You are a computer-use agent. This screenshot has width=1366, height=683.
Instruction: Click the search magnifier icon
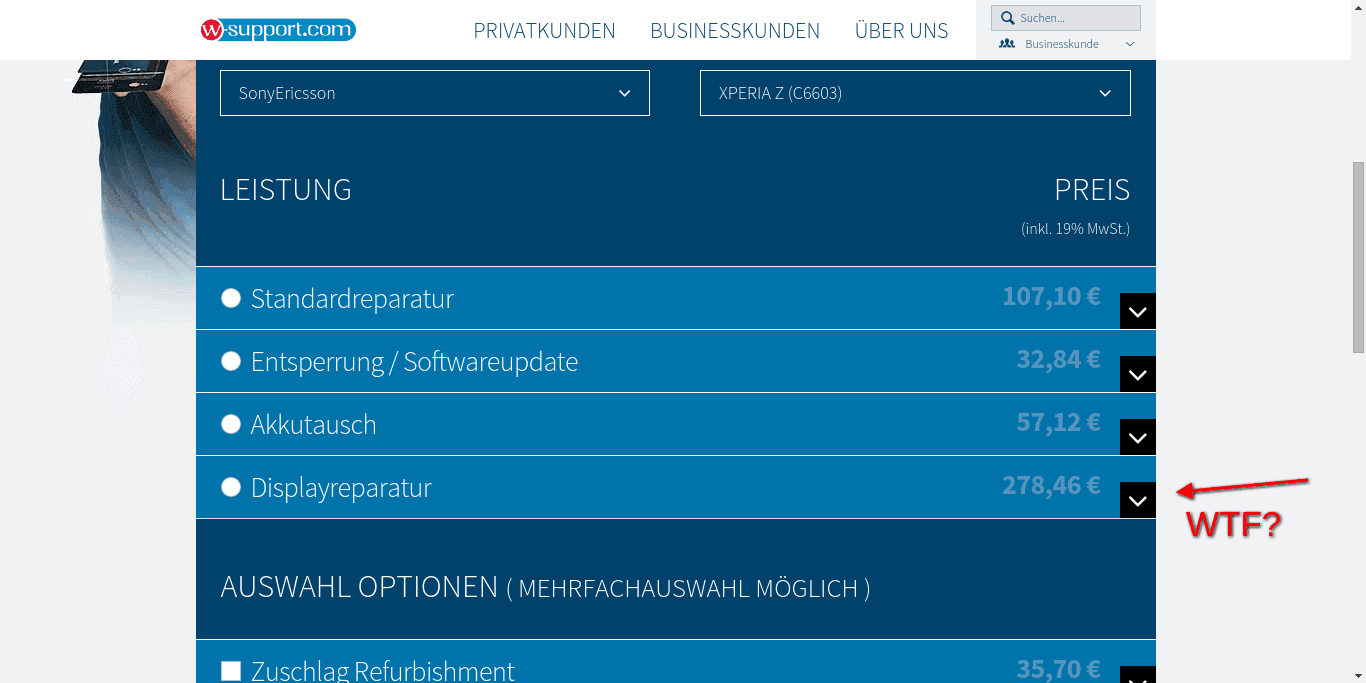pos(1006,18)
